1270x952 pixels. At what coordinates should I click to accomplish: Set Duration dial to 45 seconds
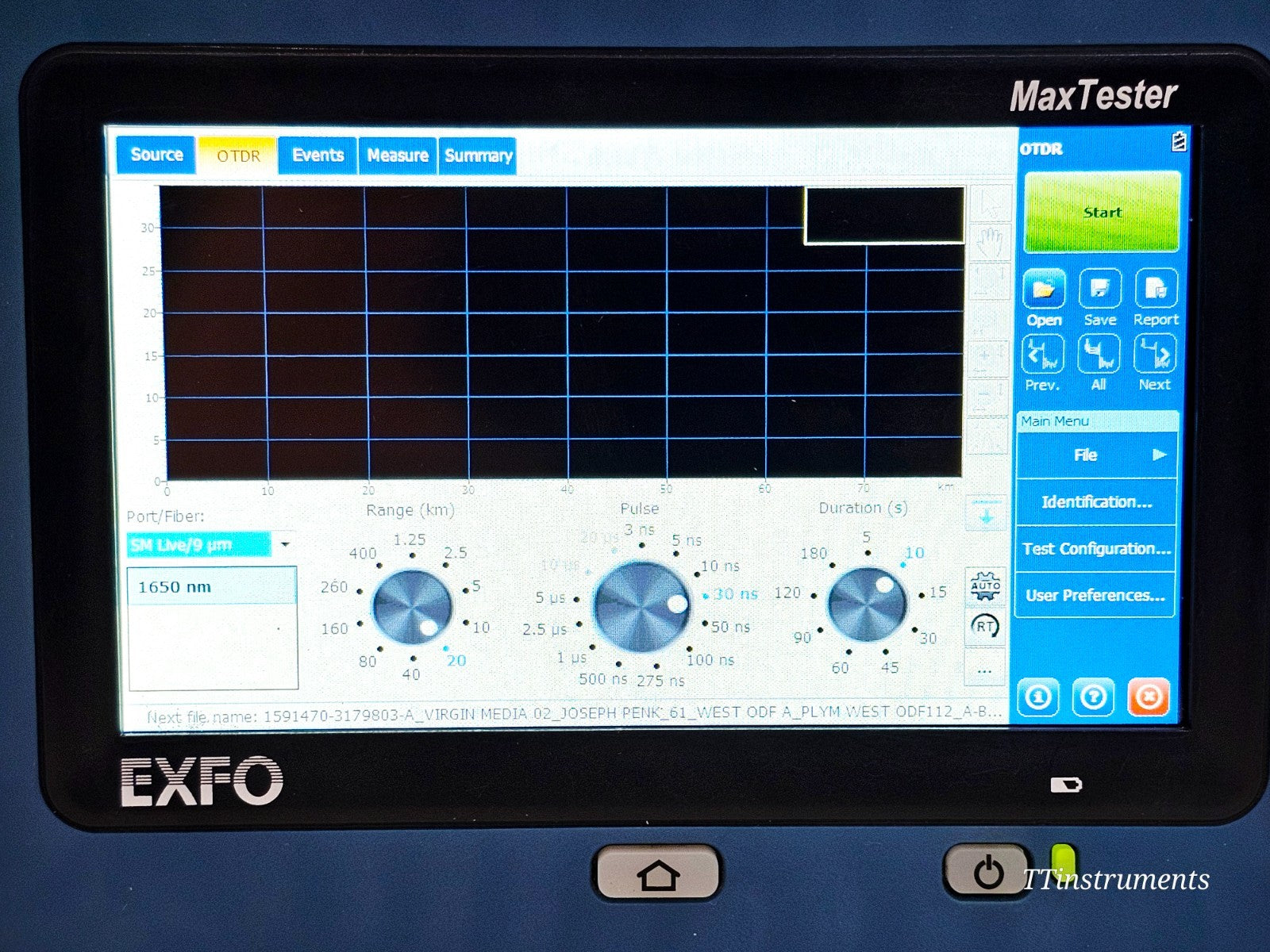click(x=890, y=668)
